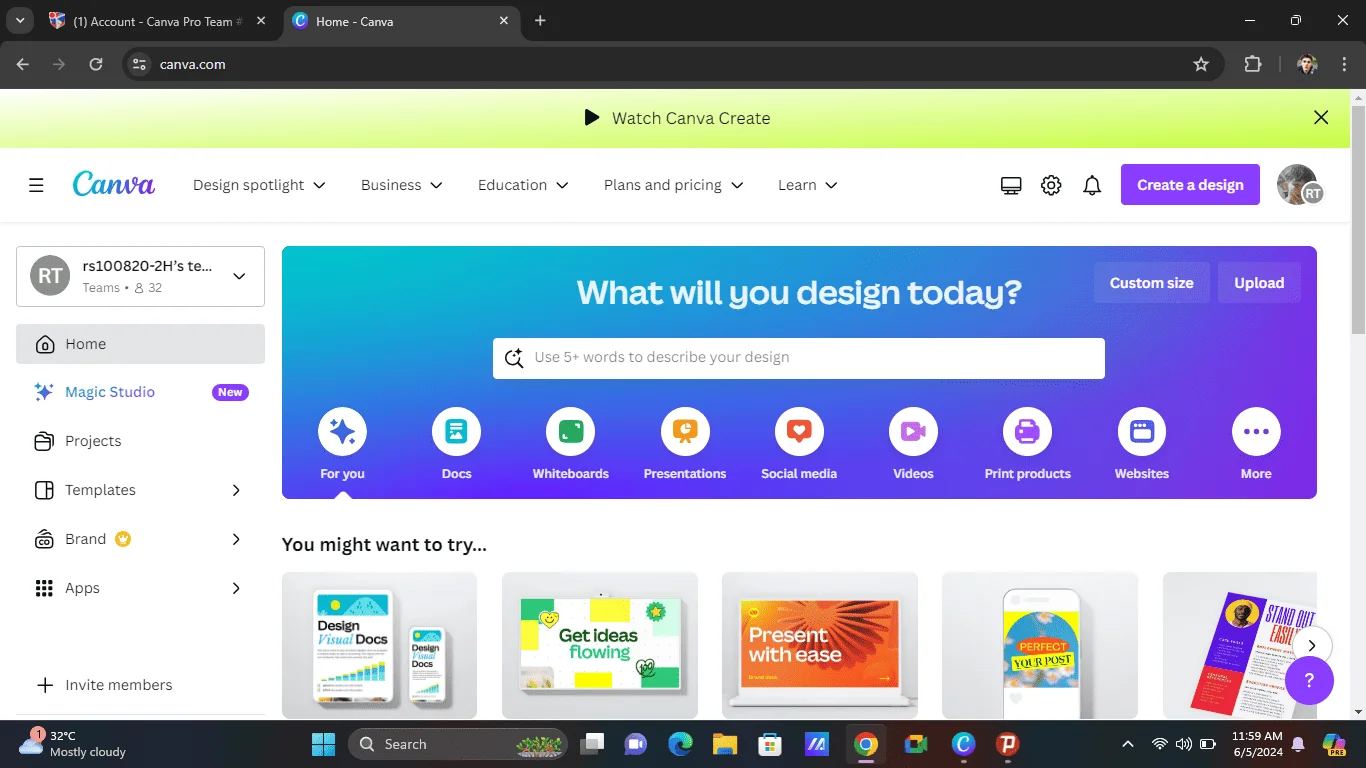The image size is (1366, 768).
Task: Expand Design spotlight menu
Action: [x=259, y=185]
